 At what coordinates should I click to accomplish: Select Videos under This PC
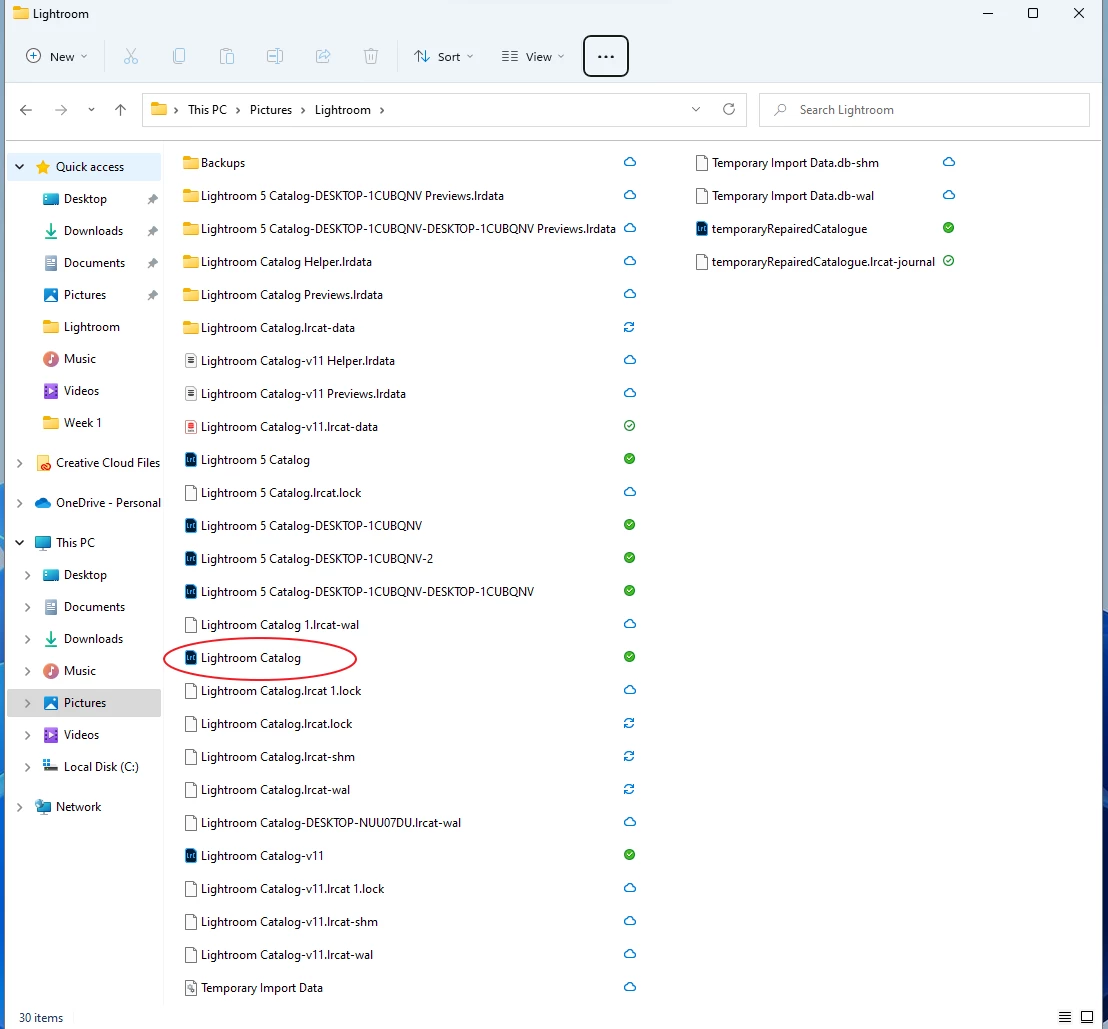[x=81, y=735]
